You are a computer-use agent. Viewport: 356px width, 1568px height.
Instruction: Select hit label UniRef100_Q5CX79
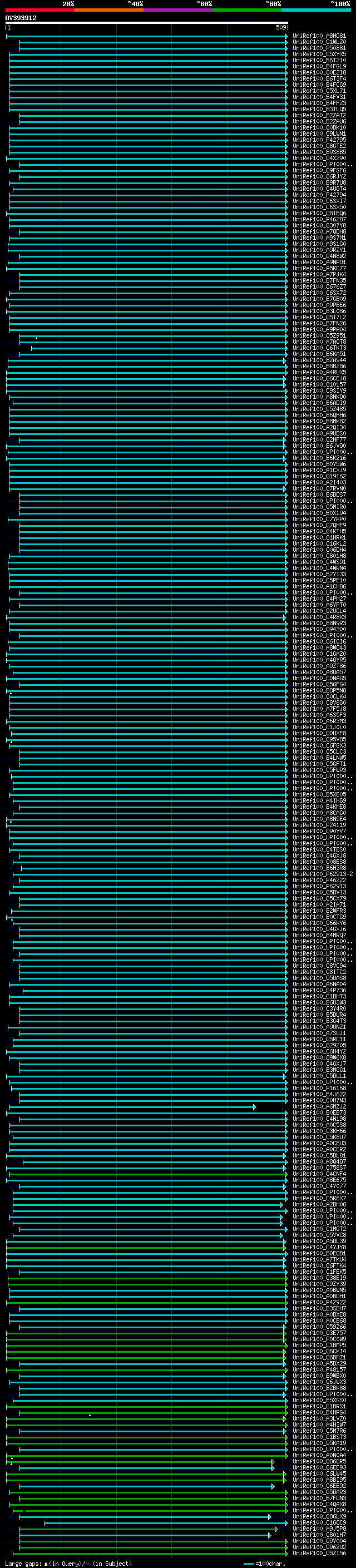[319, 898]
